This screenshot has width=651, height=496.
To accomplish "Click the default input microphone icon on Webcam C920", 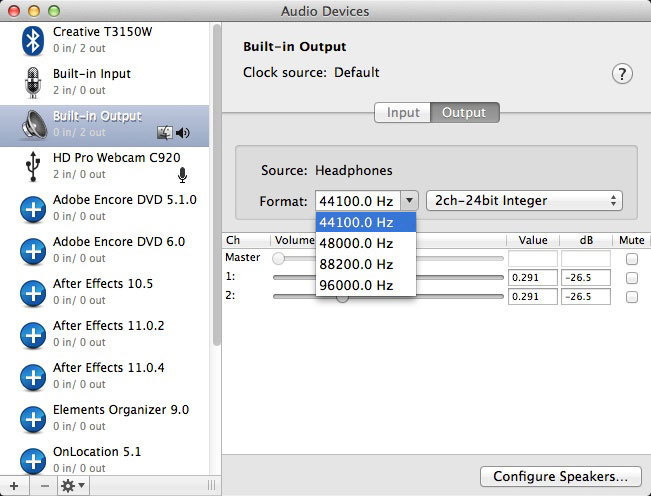I will pos(182,175).
